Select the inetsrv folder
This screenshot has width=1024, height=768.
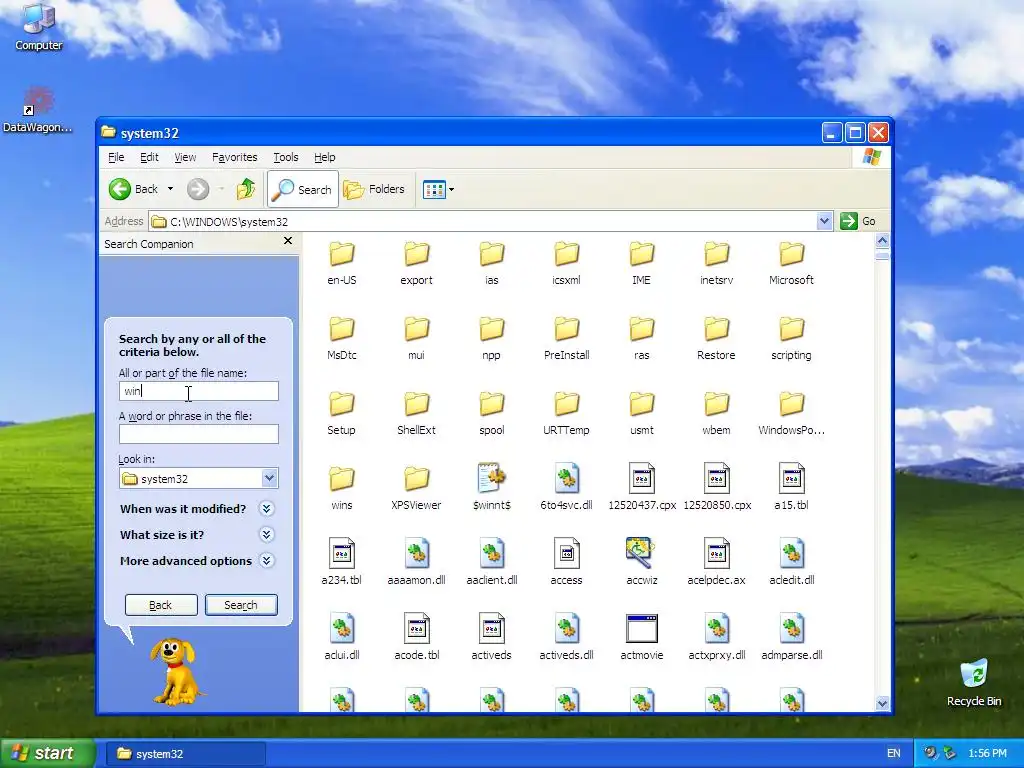pos(716,263)
